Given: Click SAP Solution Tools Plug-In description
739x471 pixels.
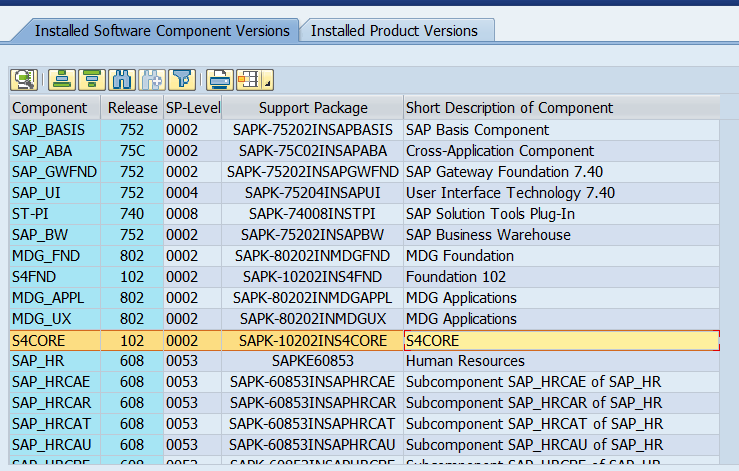Looking at the screenshot, I should coord(561,214).
